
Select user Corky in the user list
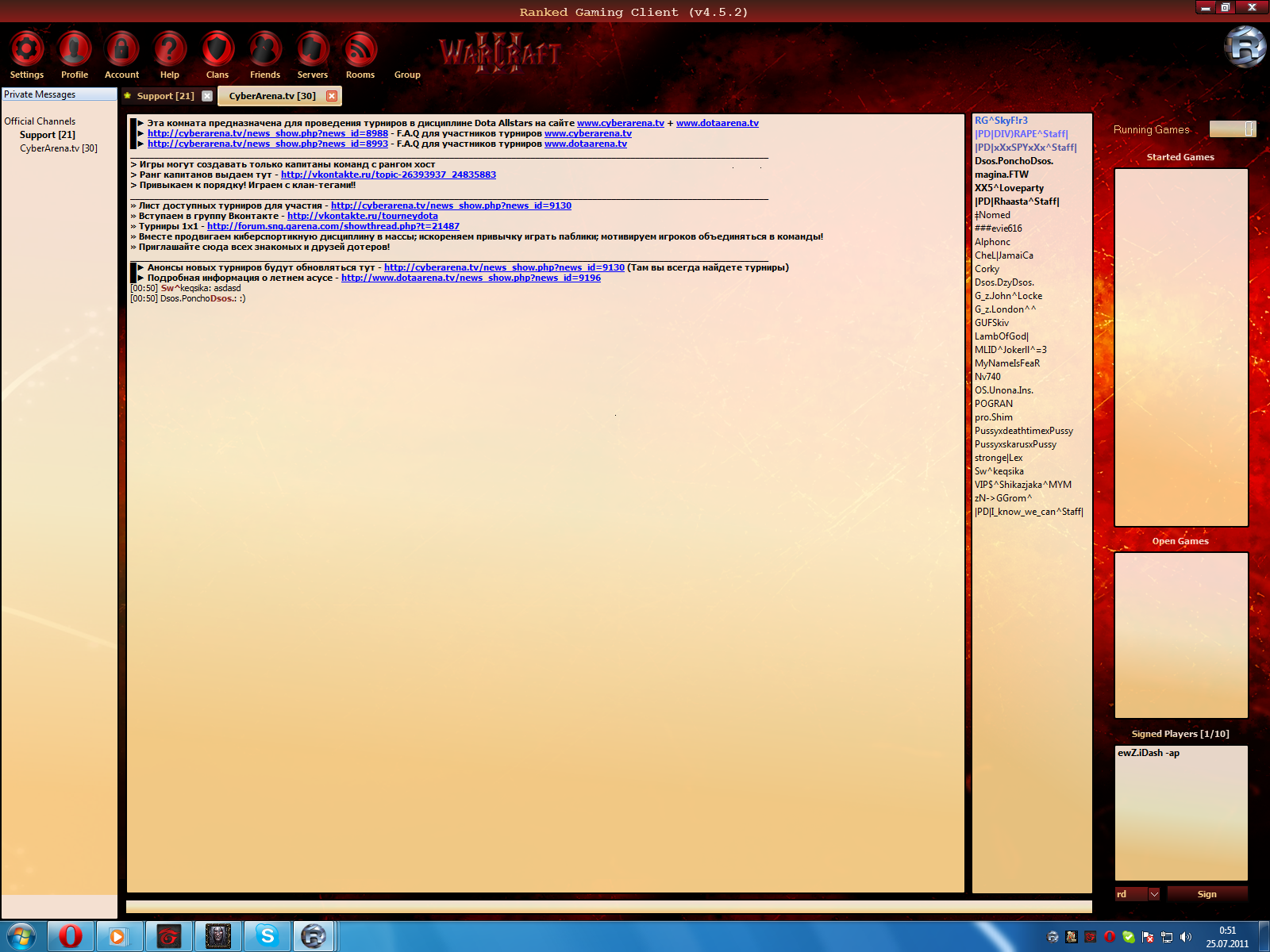tap(987, 269)
